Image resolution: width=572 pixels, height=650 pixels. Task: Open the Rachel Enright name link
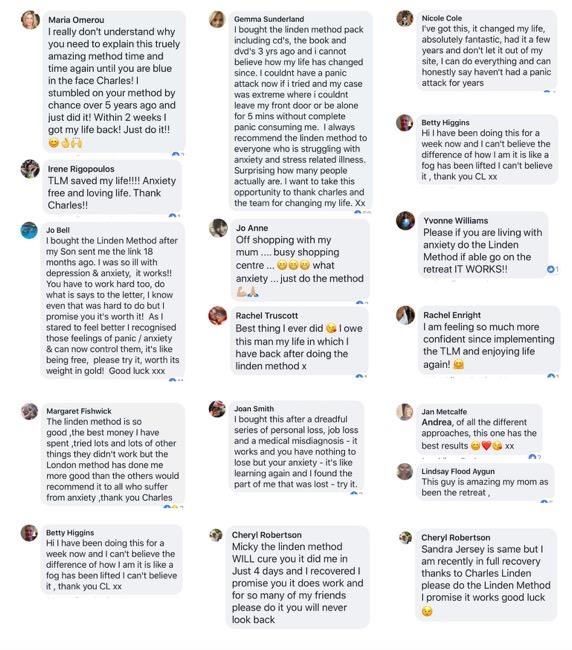tap(452, 315)
